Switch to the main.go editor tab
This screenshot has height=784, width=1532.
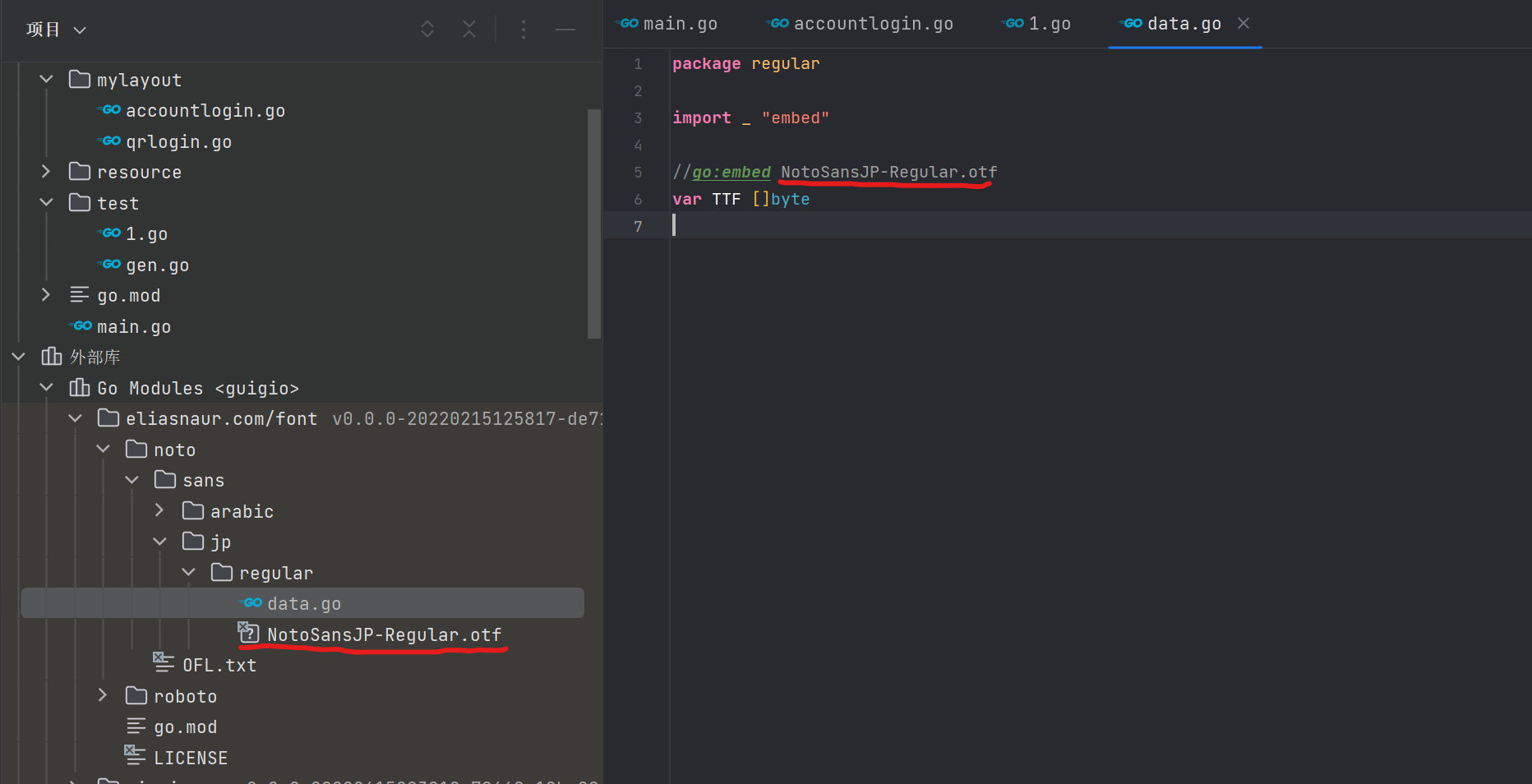[x=667, y=24]
